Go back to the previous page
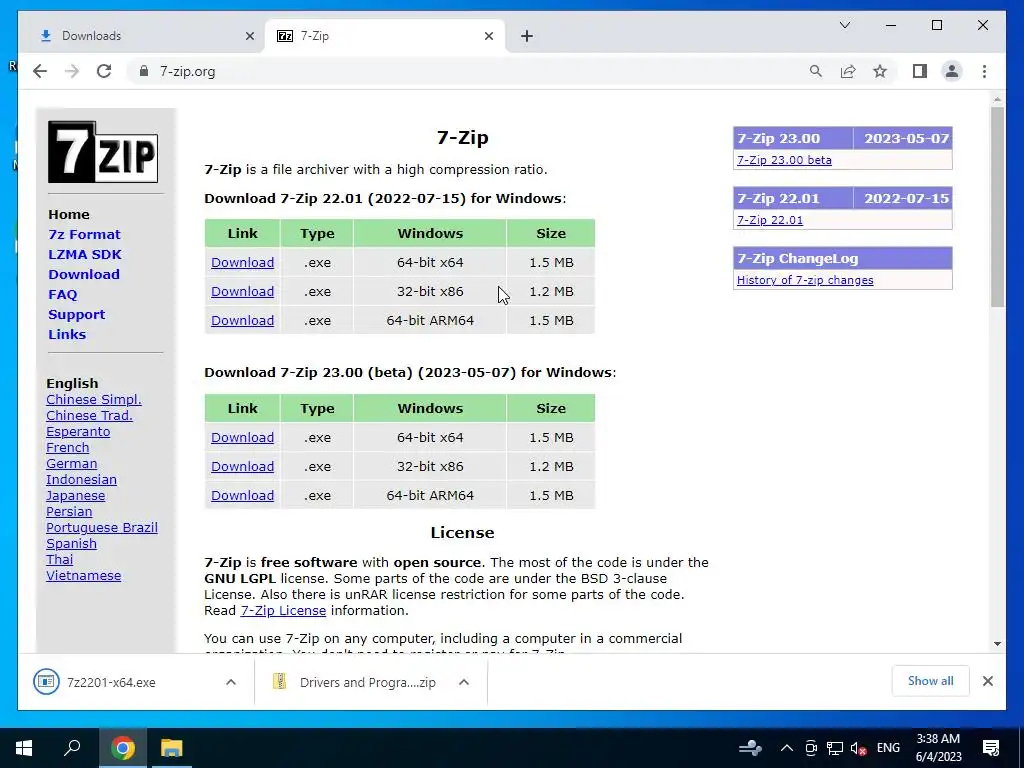The width and height of the screenshot is (1024, 768). click(40, 71)
